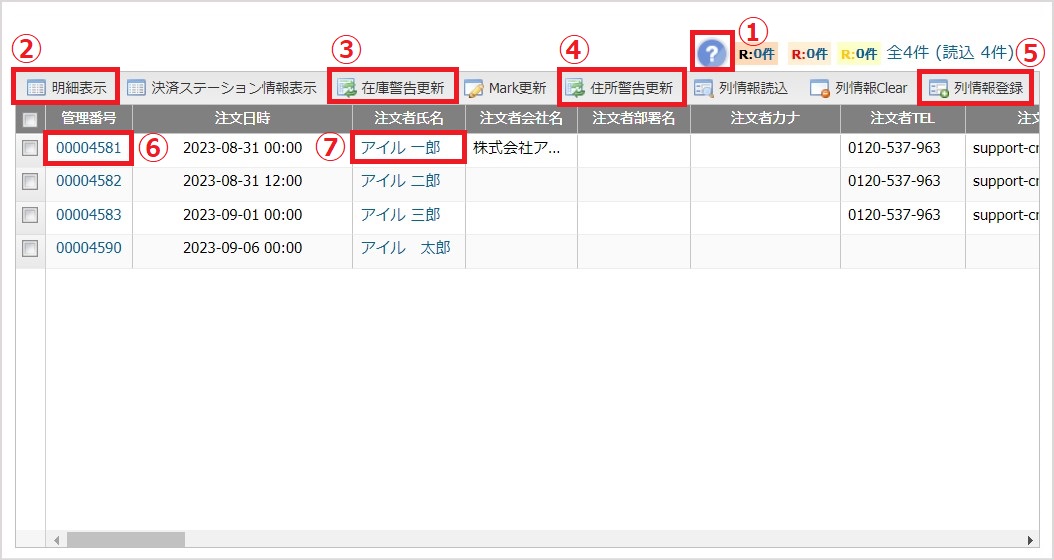Image resolution: width=1054 pixels, height=560 pixels.
Task: Check the box for order 00004583
Action: coord(30,215)
